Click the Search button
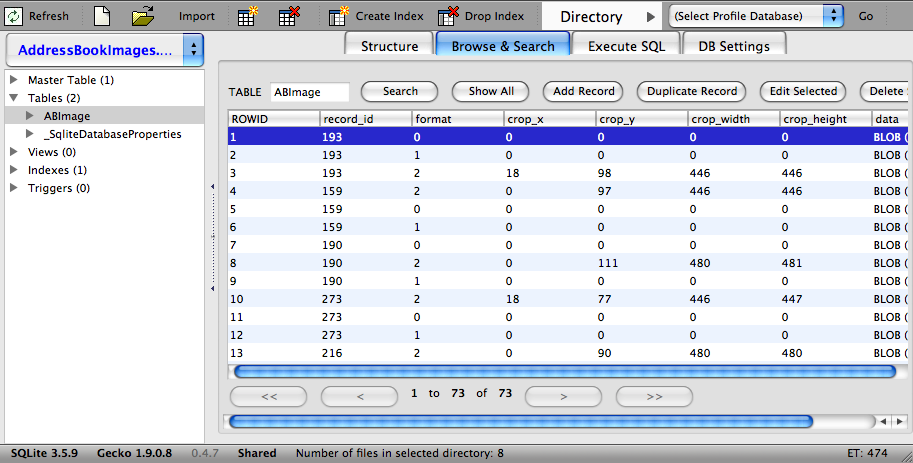Image resolution: width=913 pixels, height=463 pixels. [400, 91]
